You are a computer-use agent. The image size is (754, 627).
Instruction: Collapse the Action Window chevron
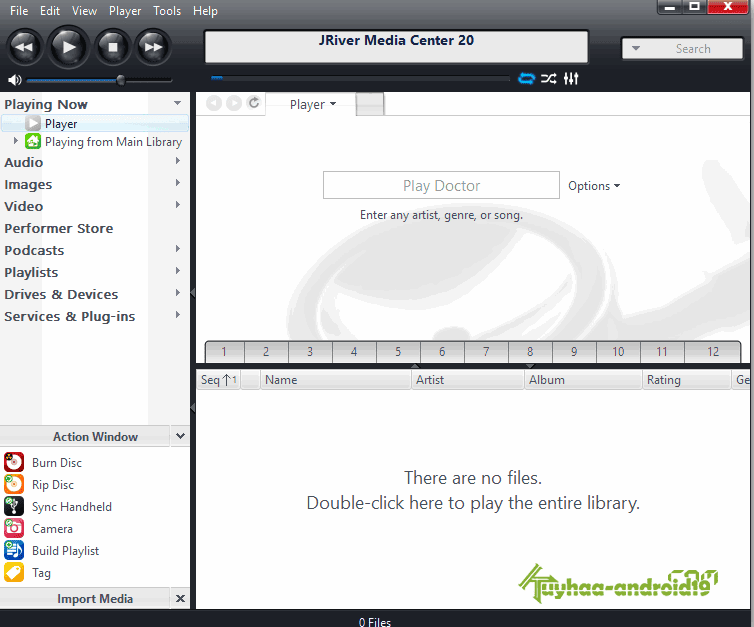coord(180,436)
